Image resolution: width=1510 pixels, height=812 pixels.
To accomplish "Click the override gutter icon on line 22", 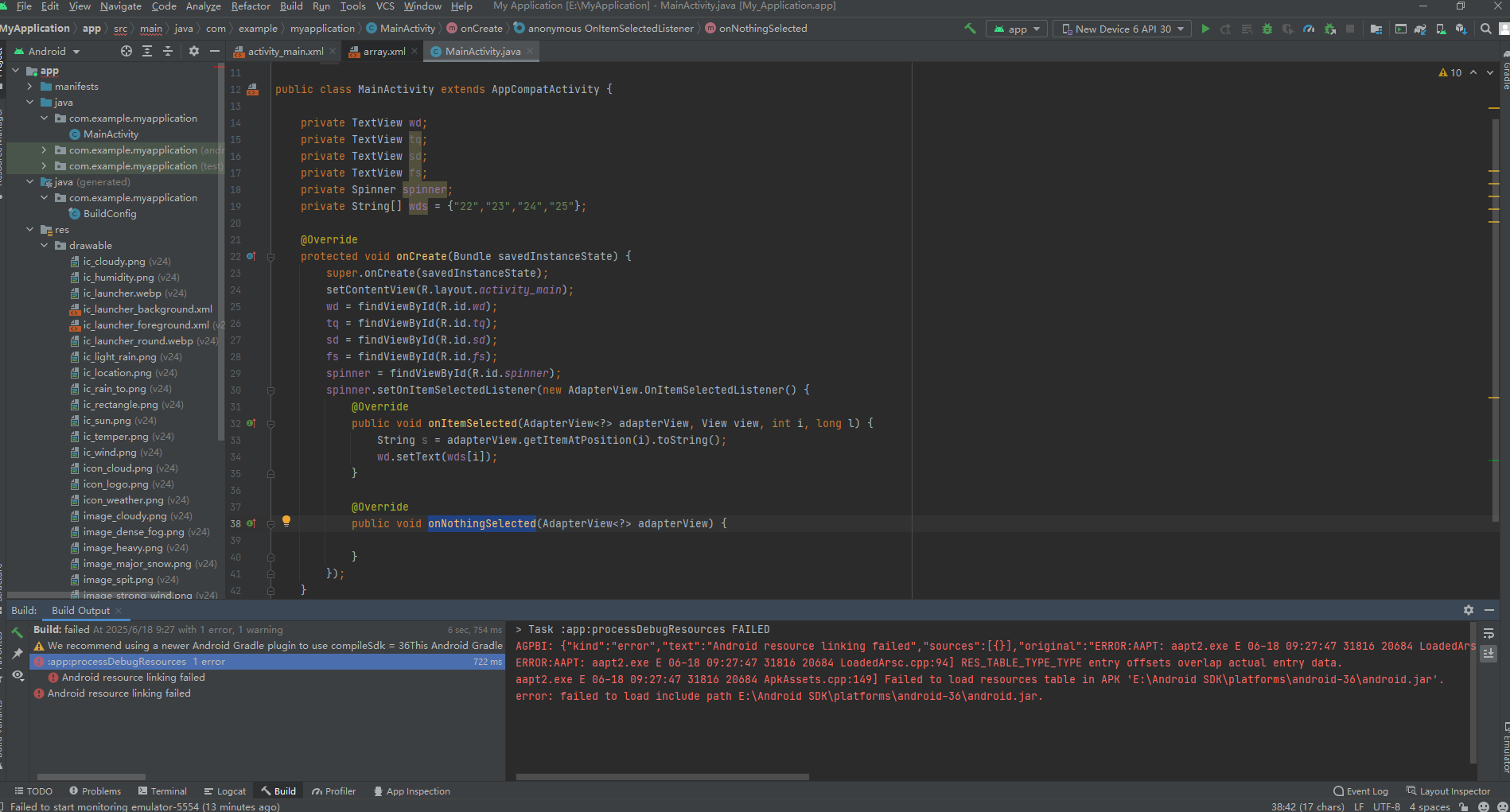I will [251, 256].
